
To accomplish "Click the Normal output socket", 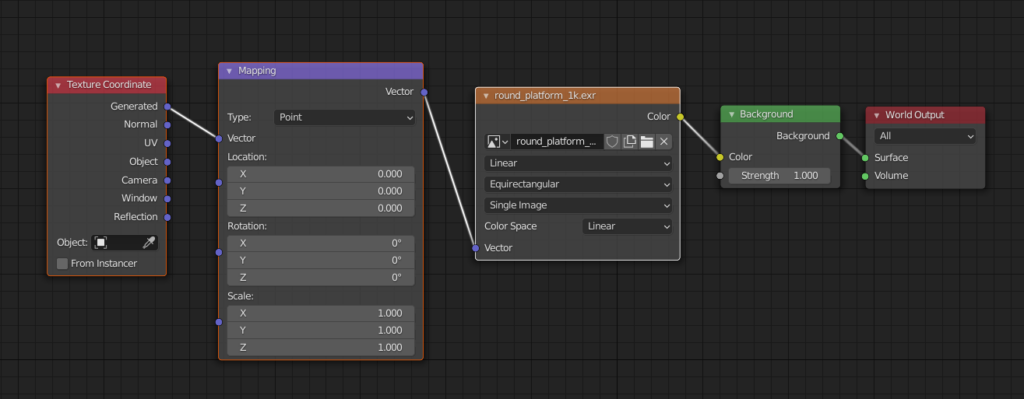I will click(x=167, y=124).
